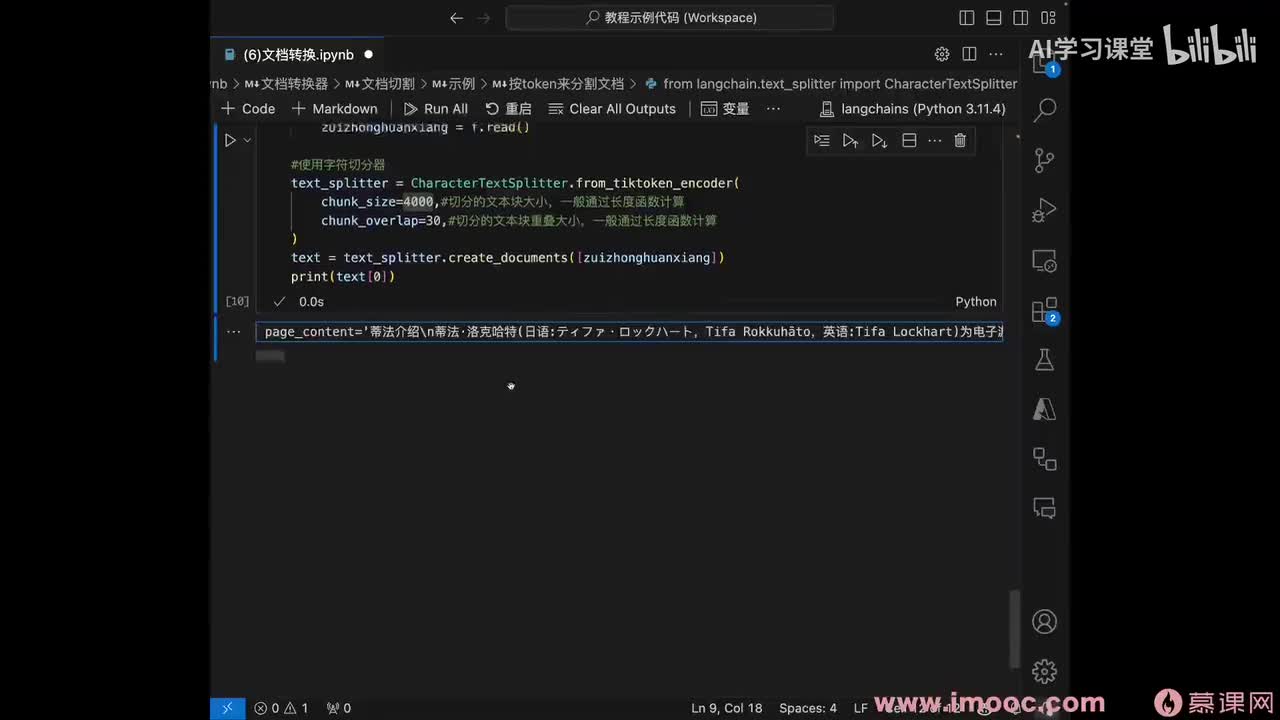Image resolution: width=1280 pixels, height=720 pixels.
Task: Execute above cells icon
Action: pyautogui.click(x=850, y=141)
